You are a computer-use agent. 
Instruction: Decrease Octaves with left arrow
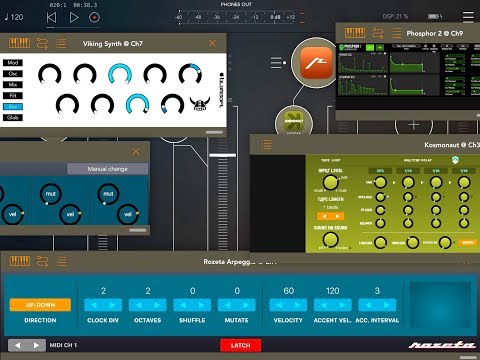(138, 305)
